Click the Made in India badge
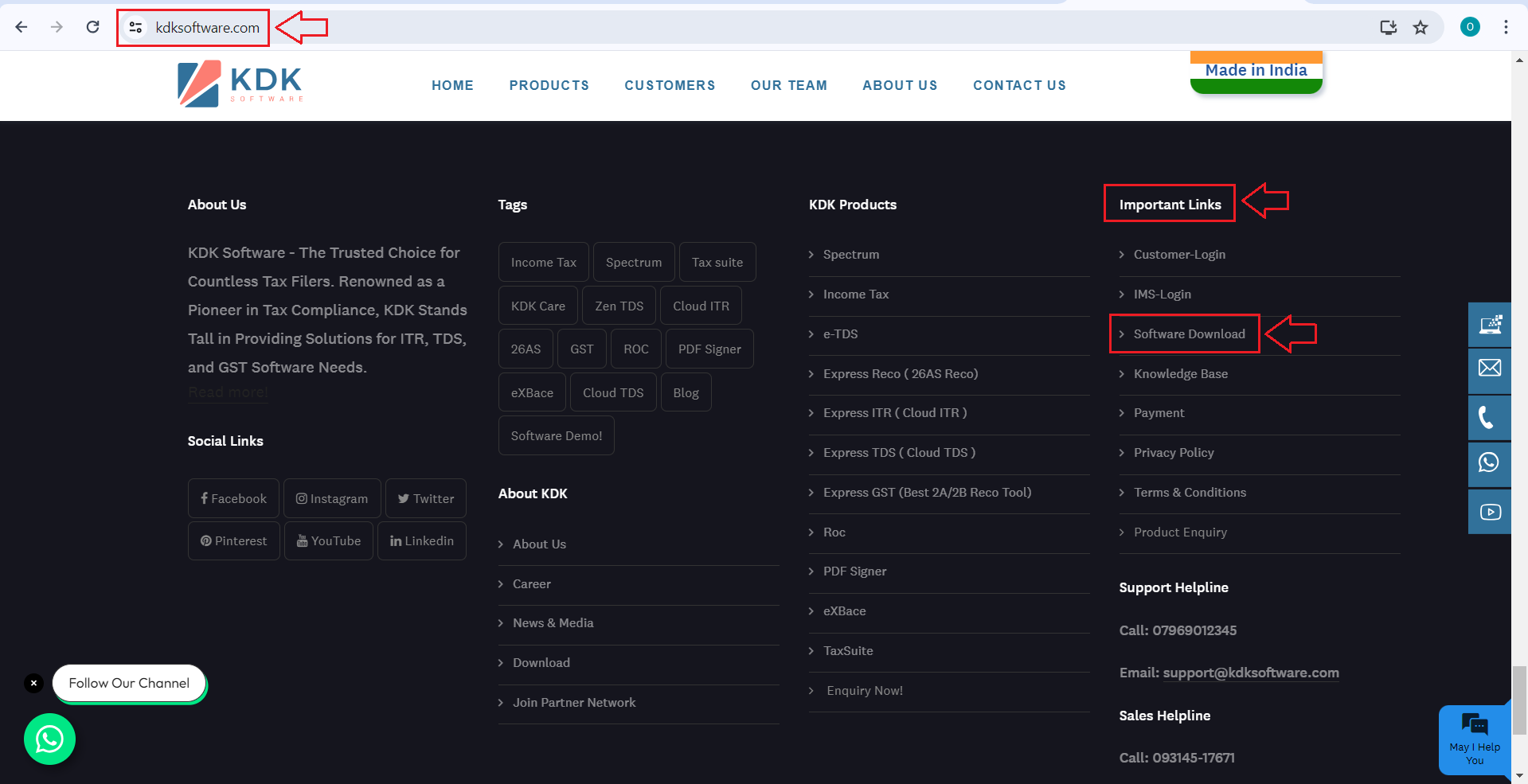Viewport: 1528px width, 784px height. click(x=1256, y=72)
